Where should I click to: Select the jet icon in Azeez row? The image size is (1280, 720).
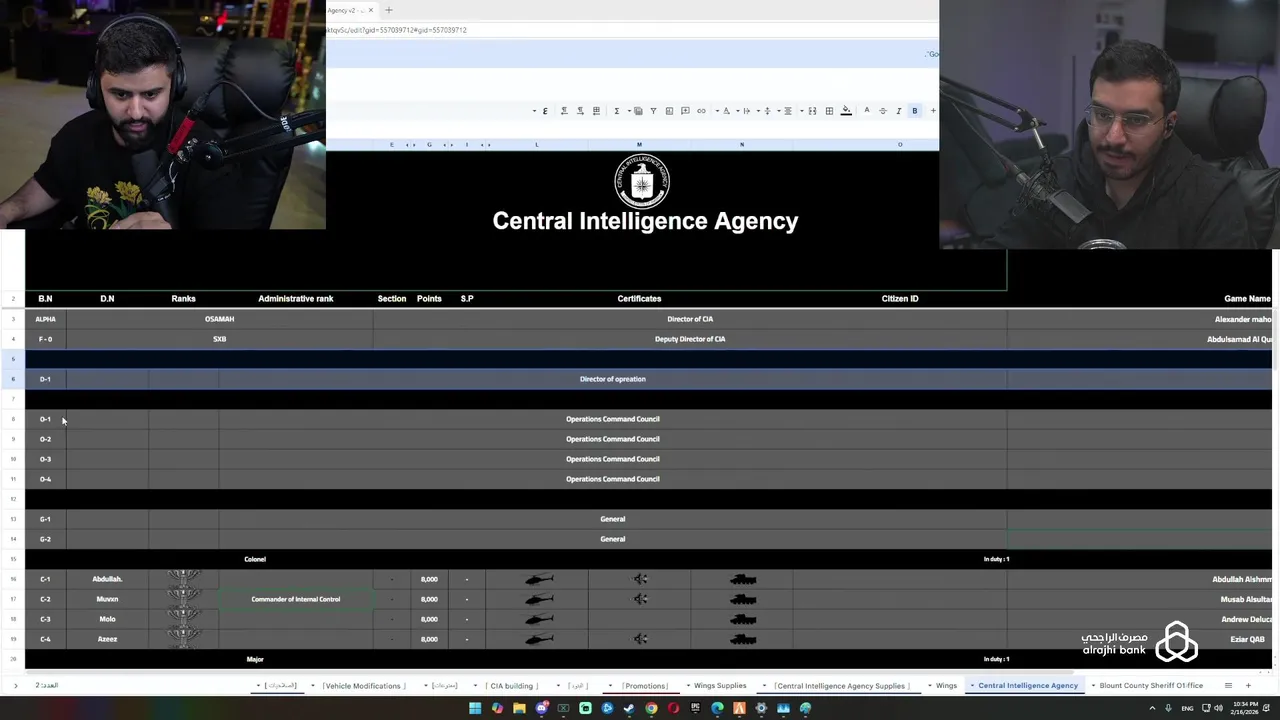click(x=640, y=639)
